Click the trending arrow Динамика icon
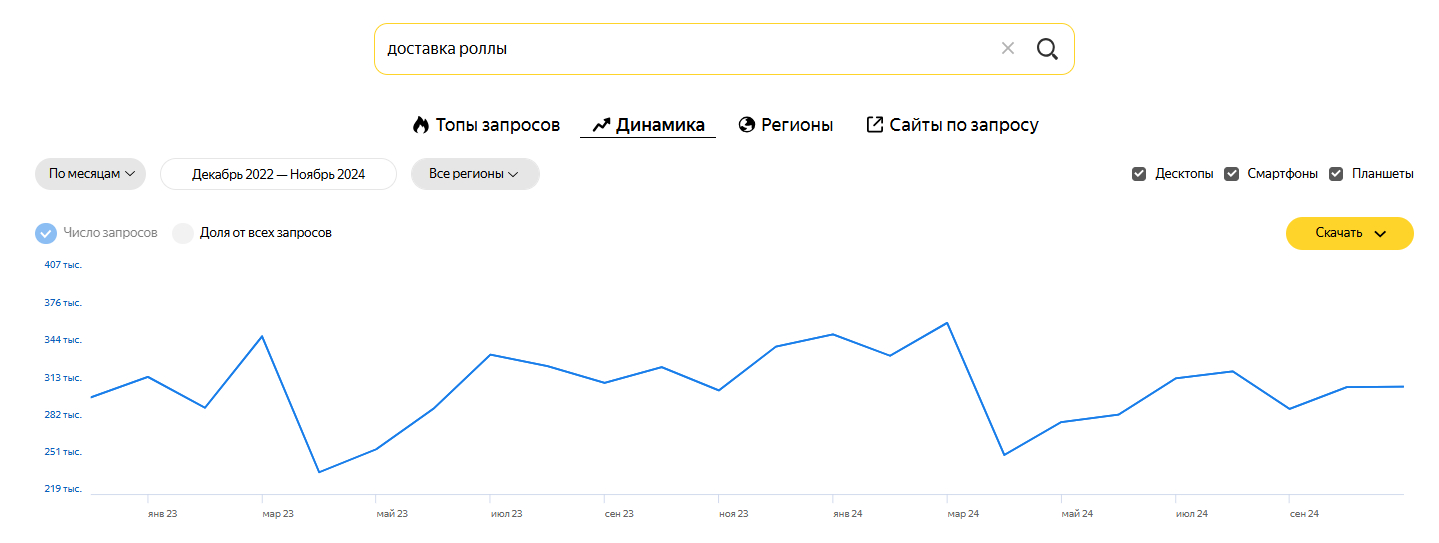This screenshot has height=543, width=1439. [601, 125]
